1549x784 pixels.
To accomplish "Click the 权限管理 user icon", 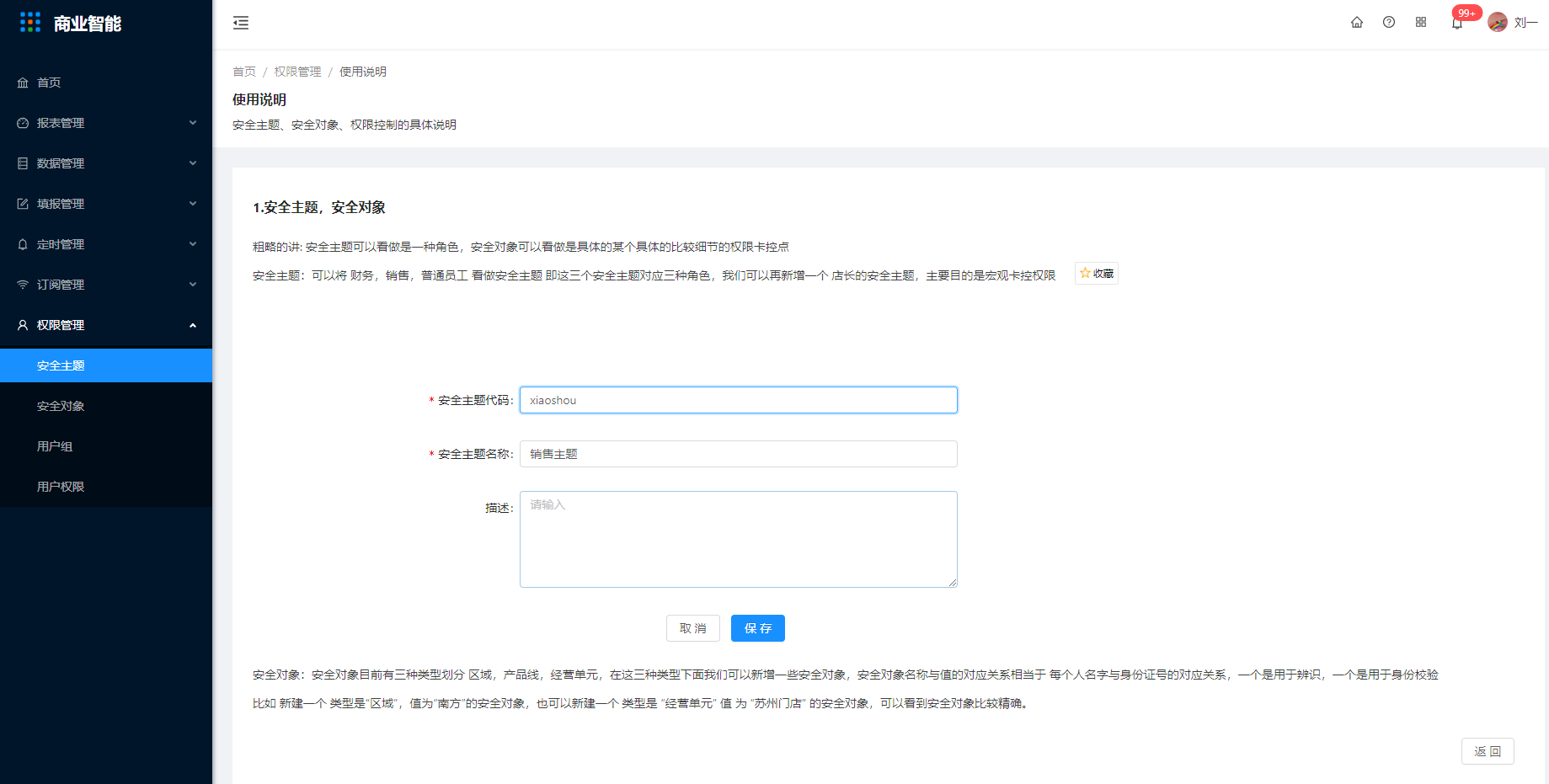I will [23, 325].
